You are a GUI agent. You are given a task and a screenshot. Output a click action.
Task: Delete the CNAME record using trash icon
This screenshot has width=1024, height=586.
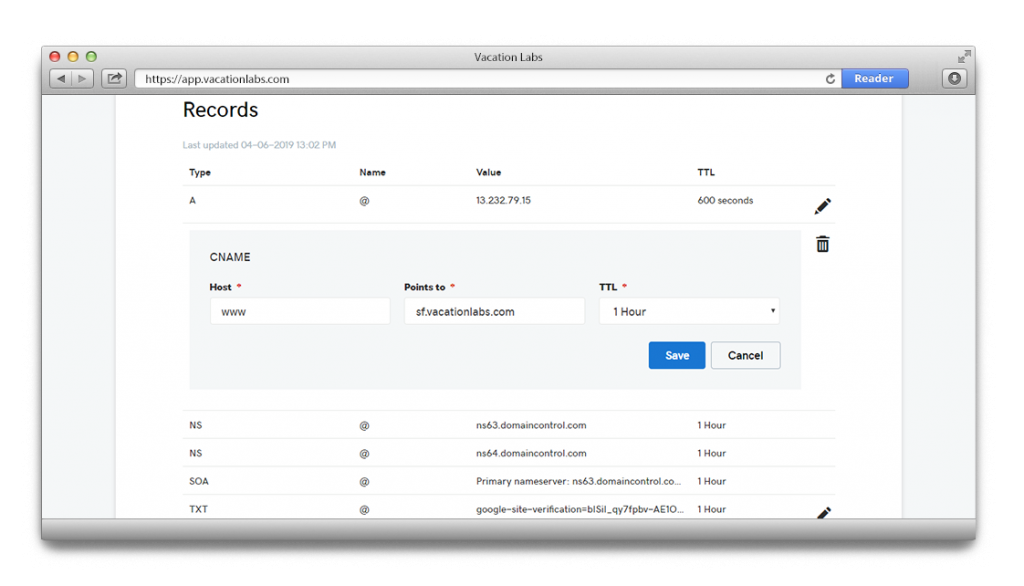(x=822, y=244)
